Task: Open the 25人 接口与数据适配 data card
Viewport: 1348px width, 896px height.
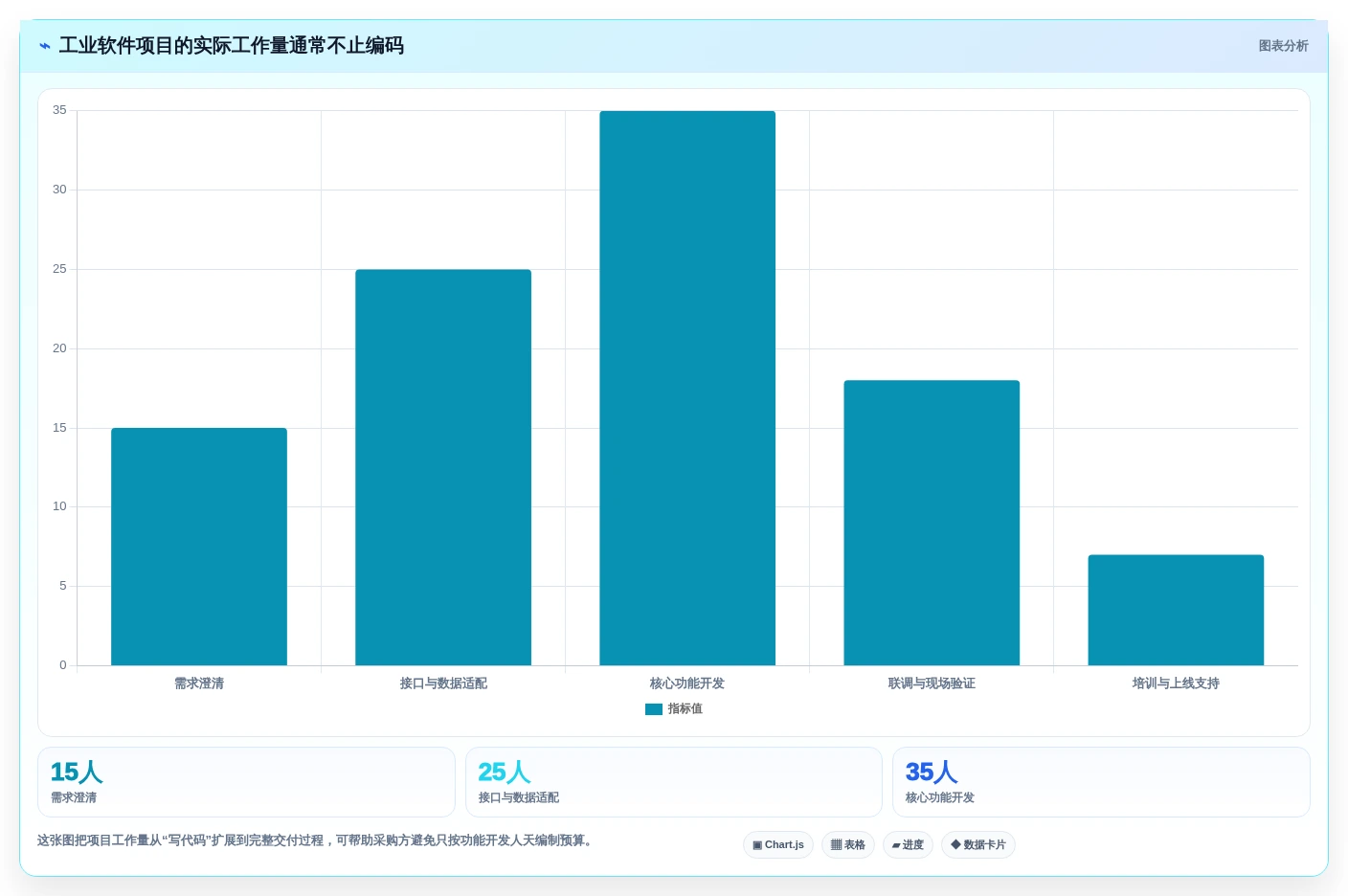Action: [674, 782]
